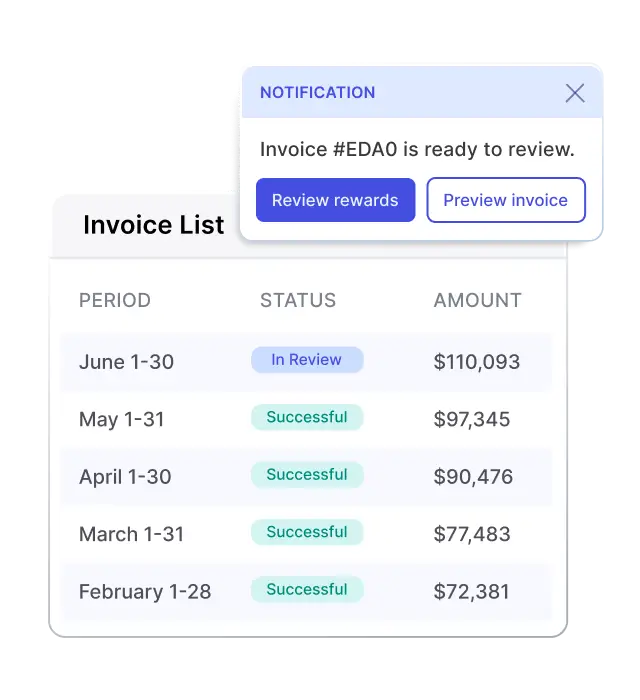The width and height of the screenshot is (640, 700).
Task: Click Successful badge for April
Action: pos(307,475)
